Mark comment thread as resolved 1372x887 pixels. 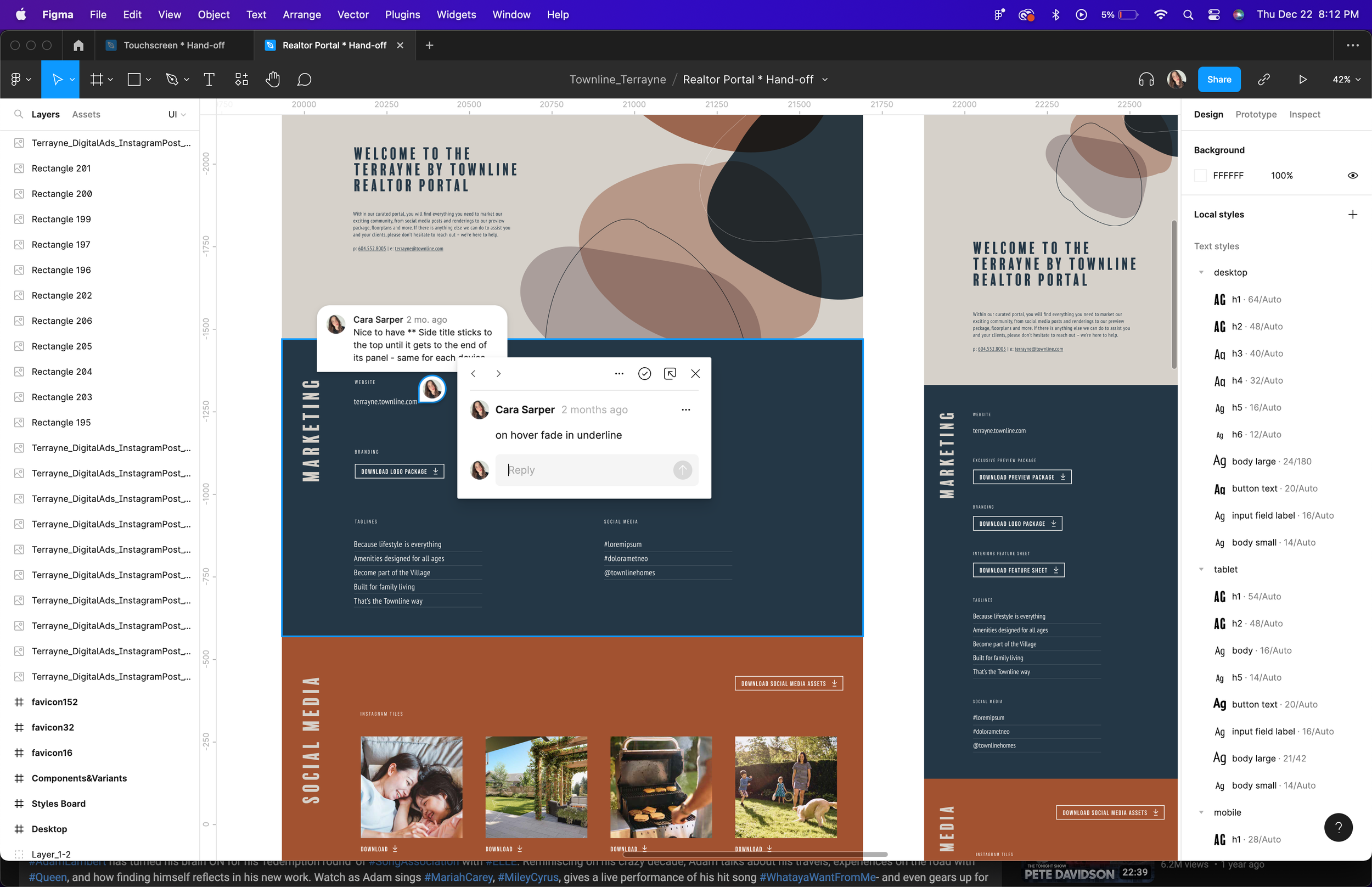point(644,374)
